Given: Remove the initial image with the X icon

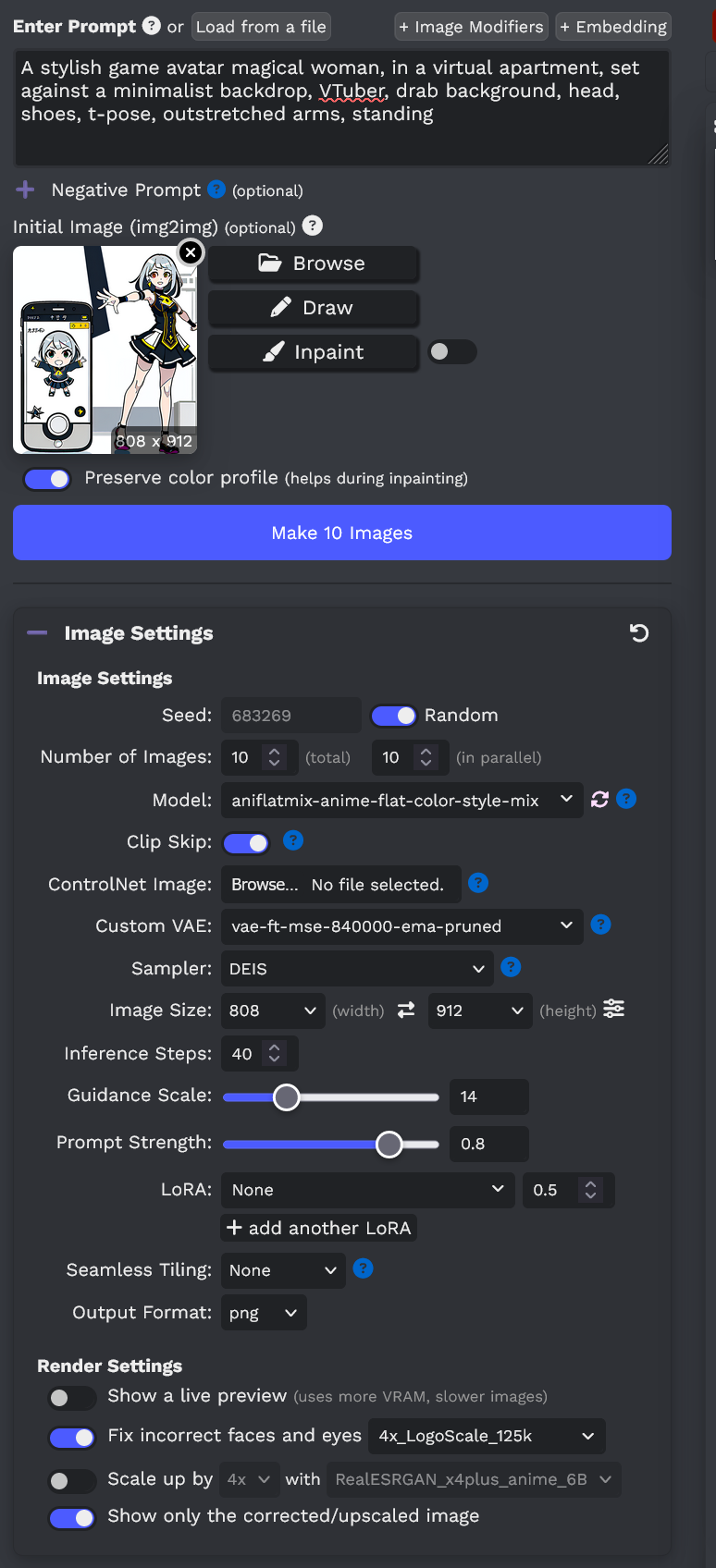Looking at the screenshot, I should click(190, 252).
